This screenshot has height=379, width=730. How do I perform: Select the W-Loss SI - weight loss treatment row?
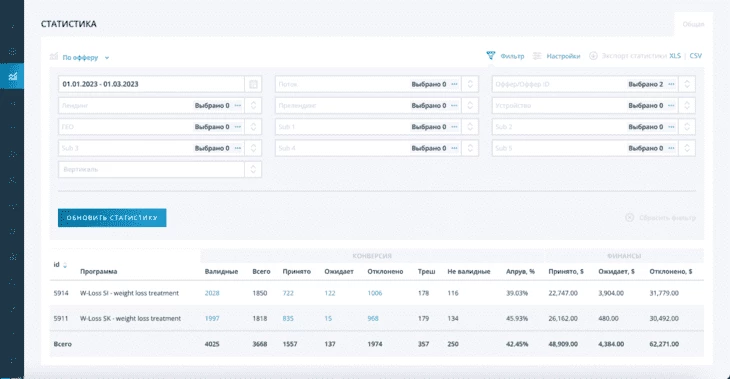point(377,293)
